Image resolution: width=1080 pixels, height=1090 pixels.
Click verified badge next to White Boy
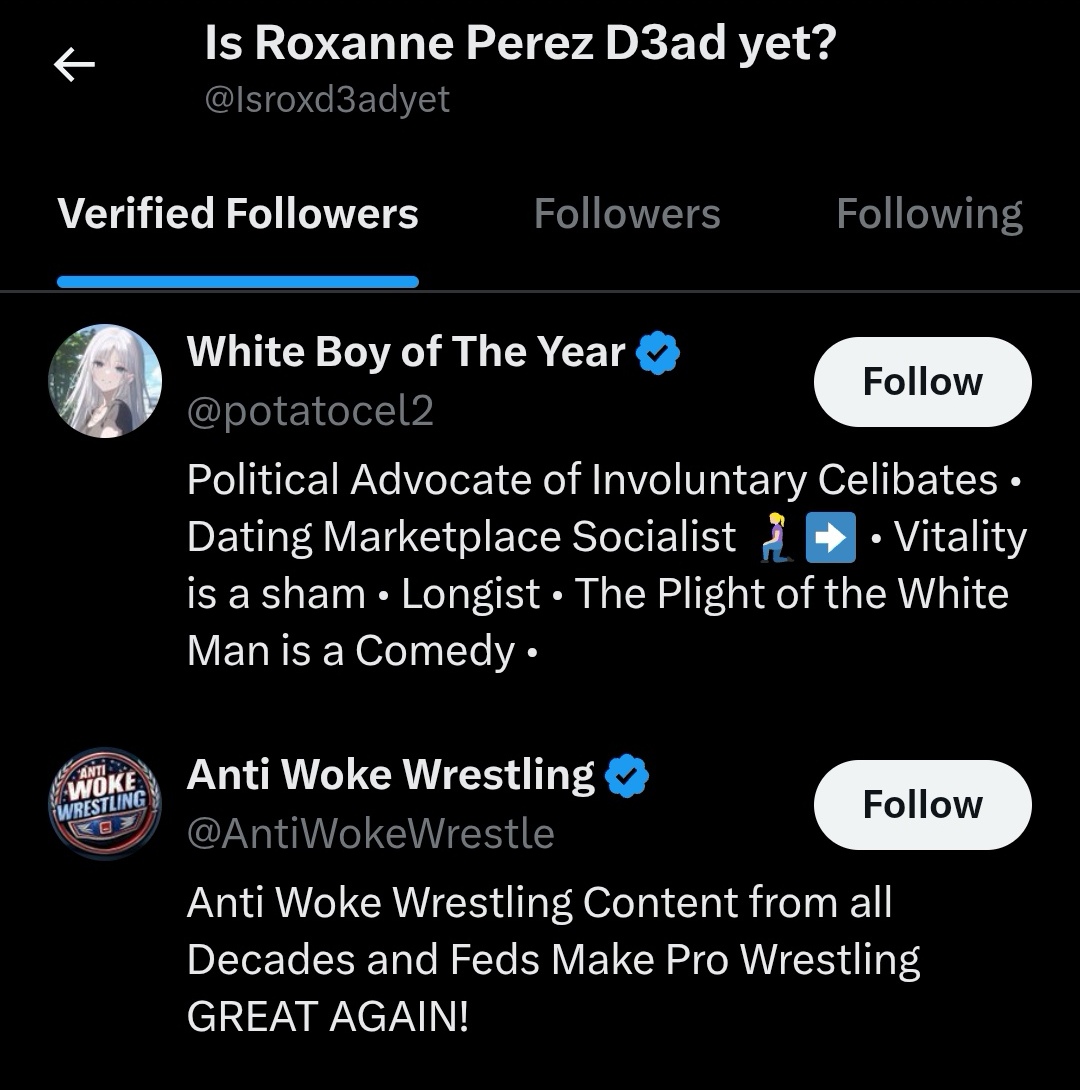pyautogui.click(x=659, y=353)
